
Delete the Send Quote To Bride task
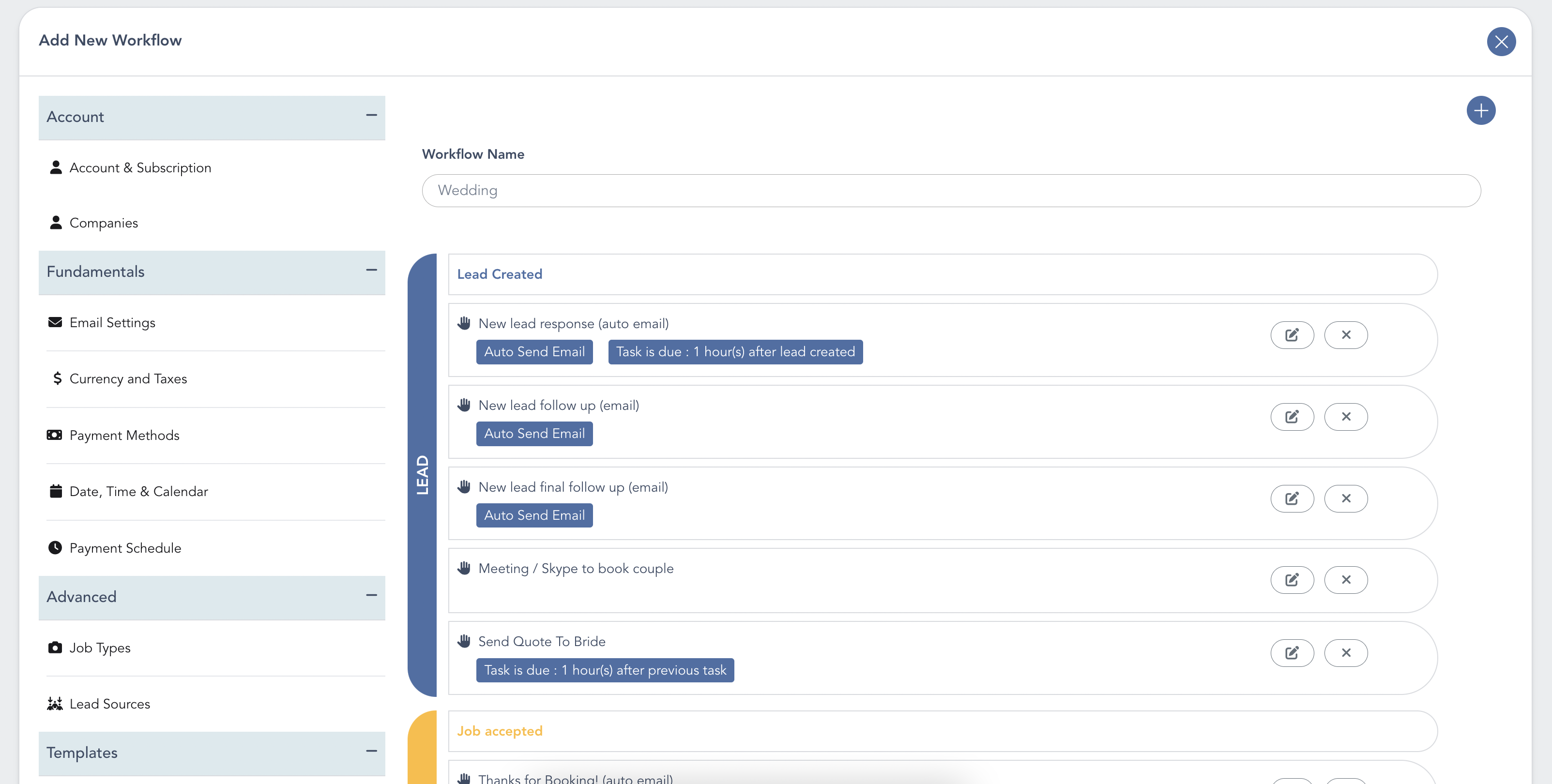pyautogui.click(x=1345, y=653)
